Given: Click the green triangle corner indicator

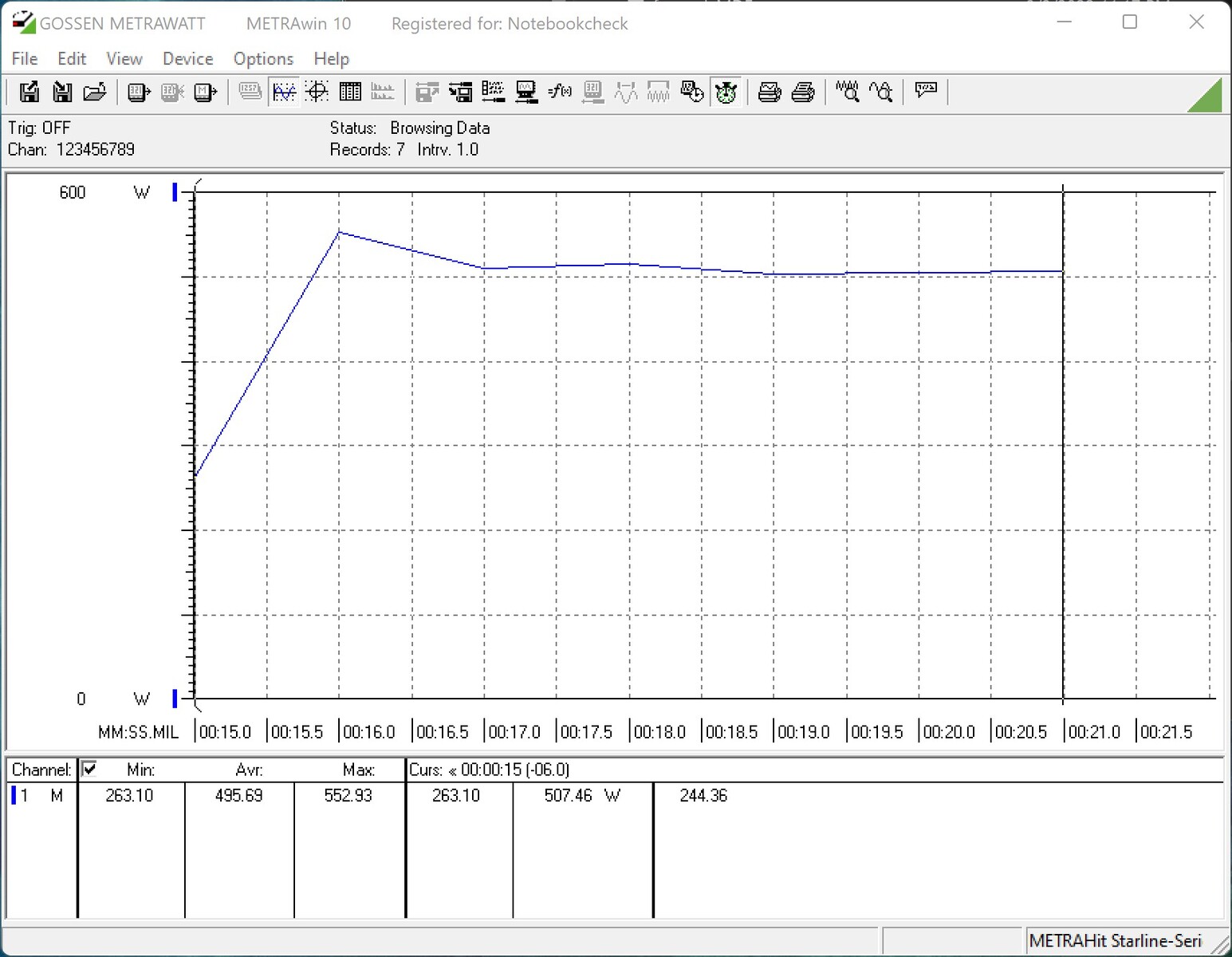Looking at the screenshot, I should (1209, 99).
